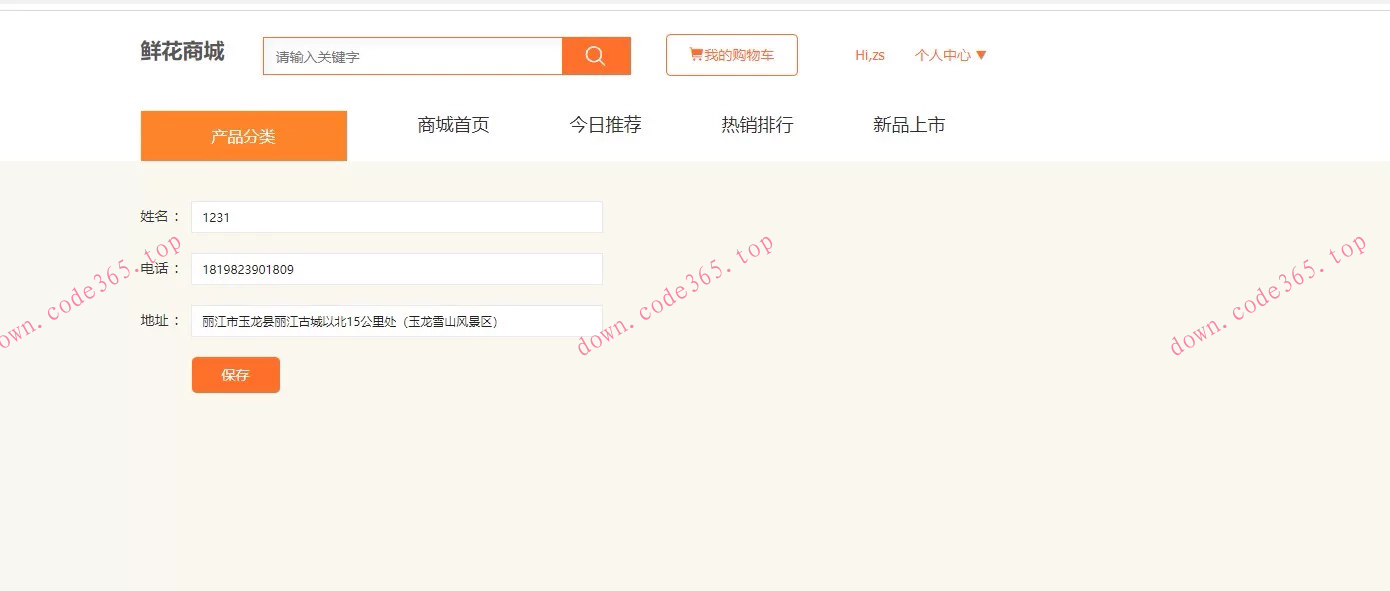Go to 热销排行 ranking page

pos(755,125)
